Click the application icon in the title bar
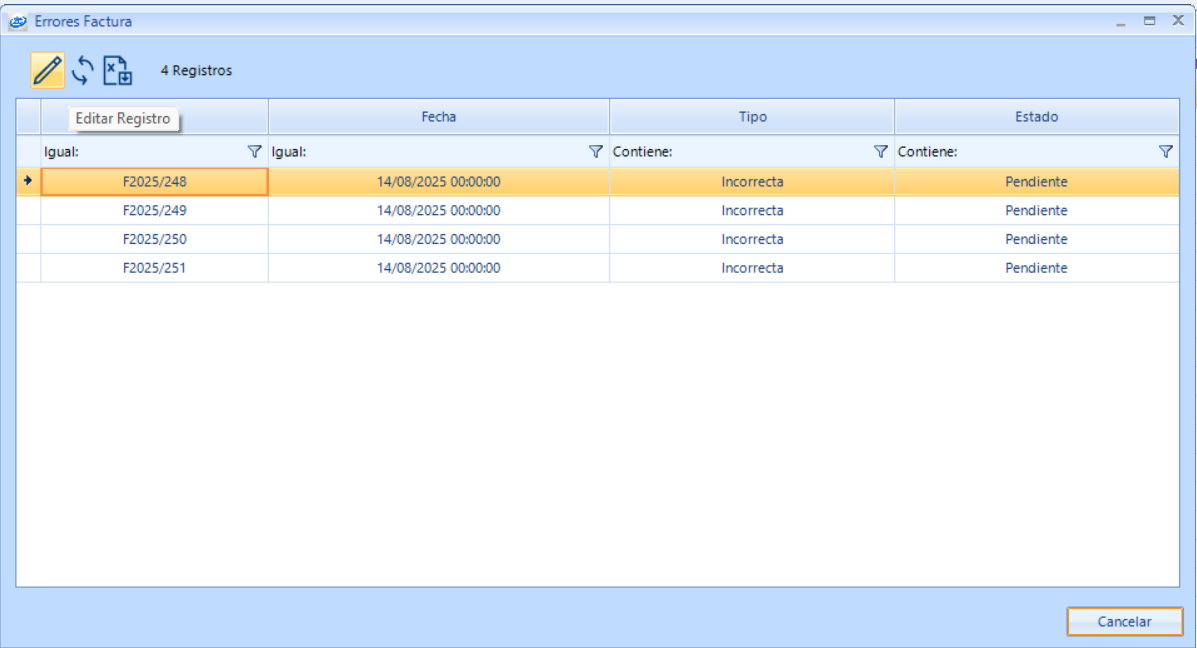 [17, 21]
